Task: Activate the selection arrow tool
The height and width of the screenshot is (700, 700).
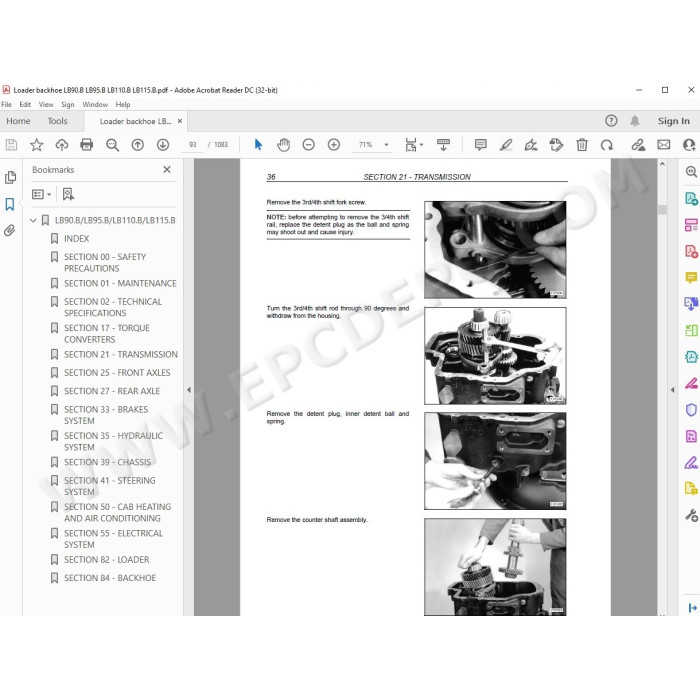Action: pos(258,145)
